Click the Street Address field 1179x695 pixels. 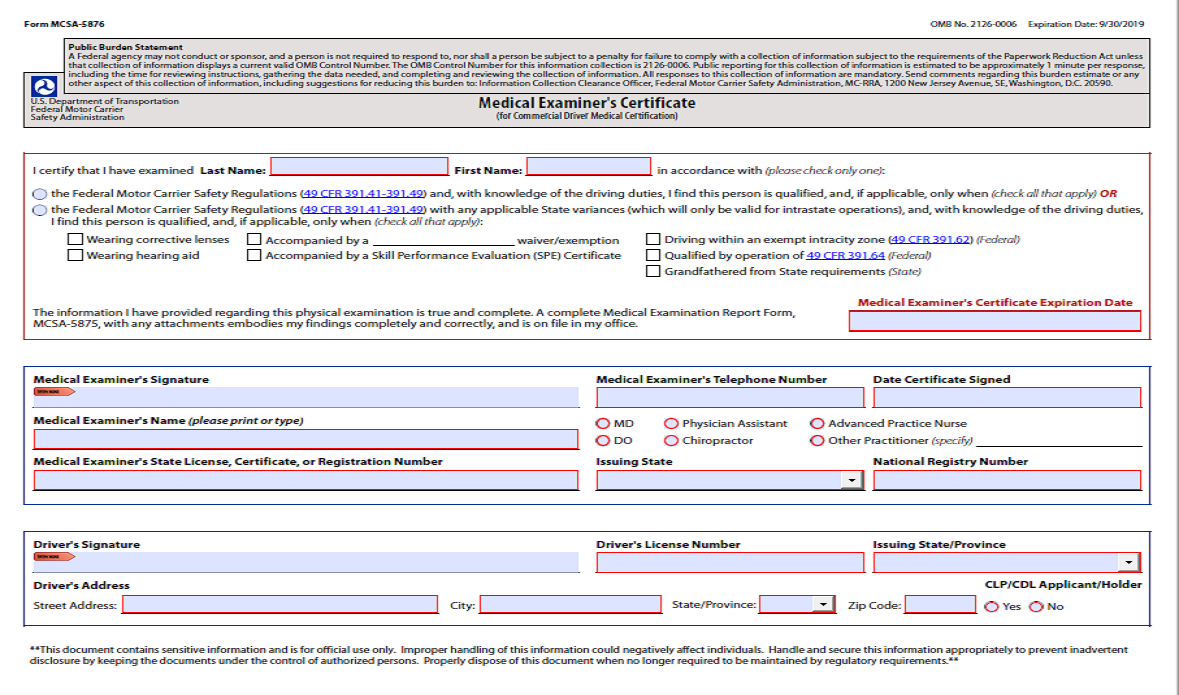[x=280, y=605]
